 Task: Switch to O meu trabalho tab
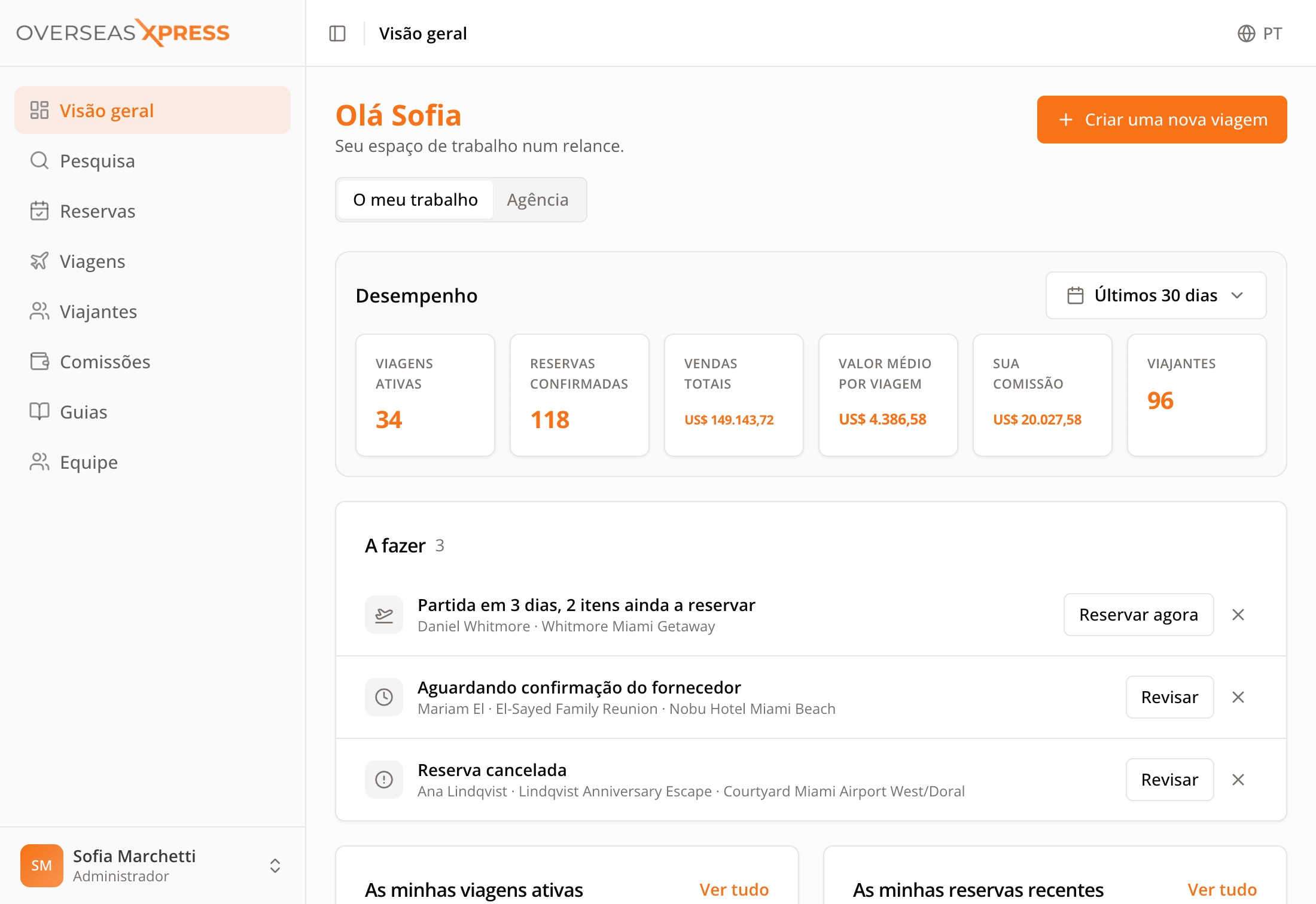coord(416,200)
